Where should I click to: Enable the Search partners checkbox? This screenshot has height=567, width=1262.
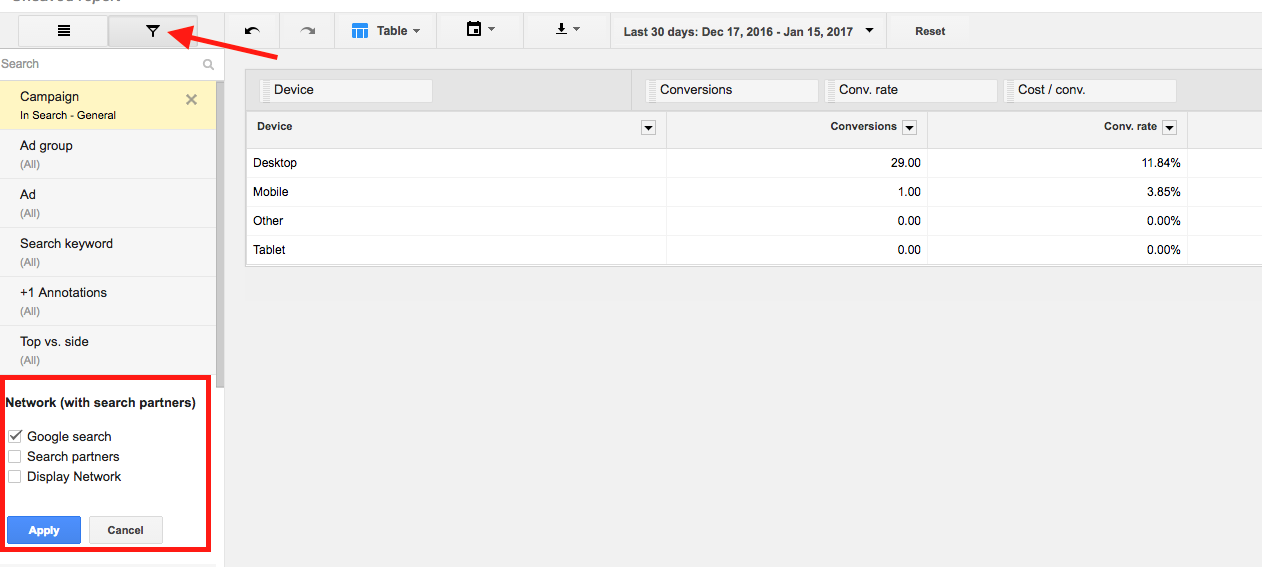[x=15, y=456]
